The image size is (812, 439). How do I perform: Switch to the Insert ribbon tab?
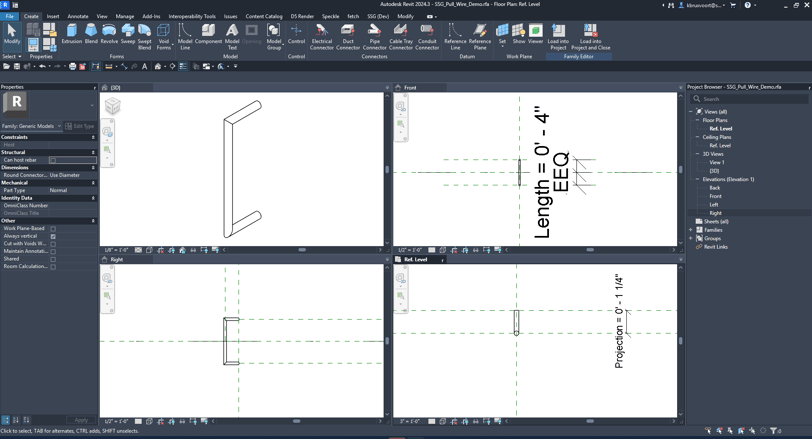[53, 16]
